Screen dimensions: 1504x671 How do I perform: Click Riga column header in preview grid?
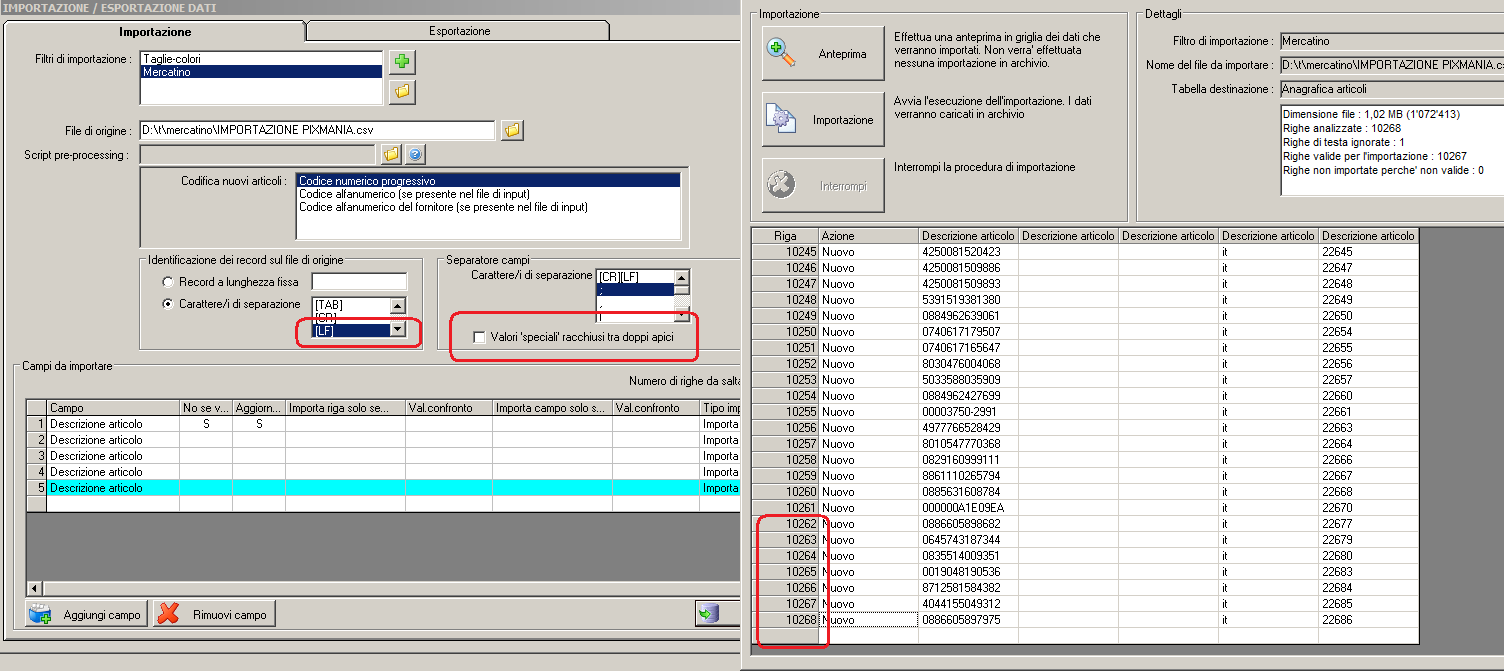click(x=785, y=236)
